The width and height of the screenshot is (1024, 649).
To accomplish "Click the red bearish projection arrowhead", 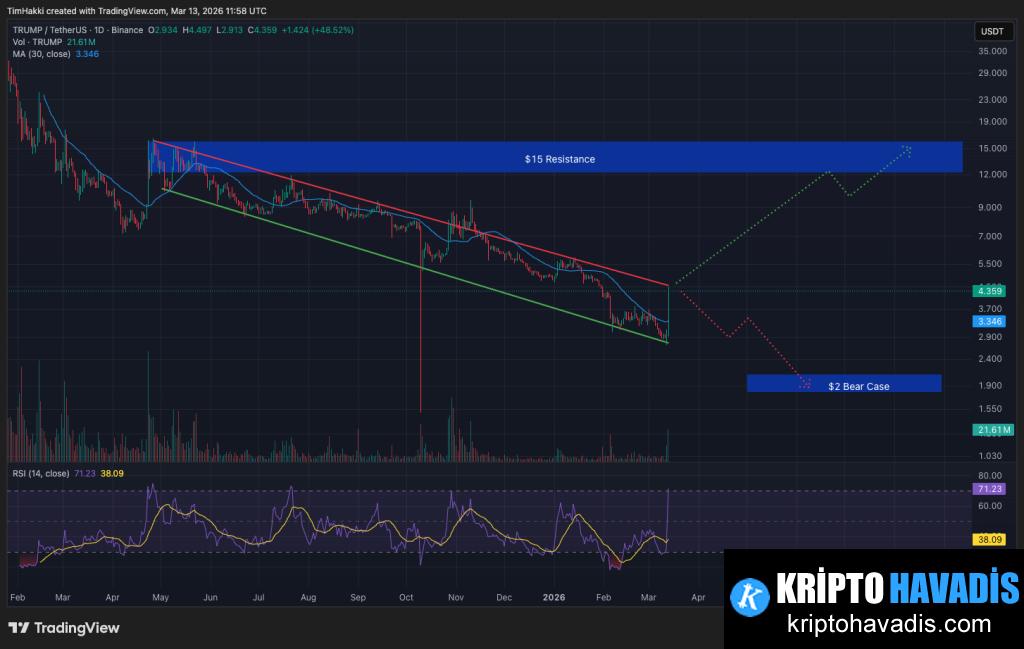I will pos(805,382).
